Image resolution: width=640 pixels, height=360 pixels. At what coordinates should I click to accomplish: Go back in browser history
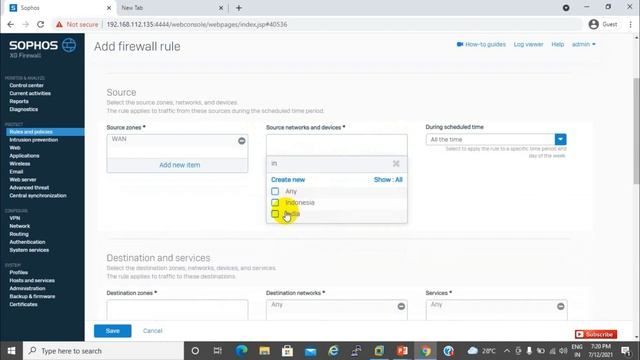click(x=11, y=24)
